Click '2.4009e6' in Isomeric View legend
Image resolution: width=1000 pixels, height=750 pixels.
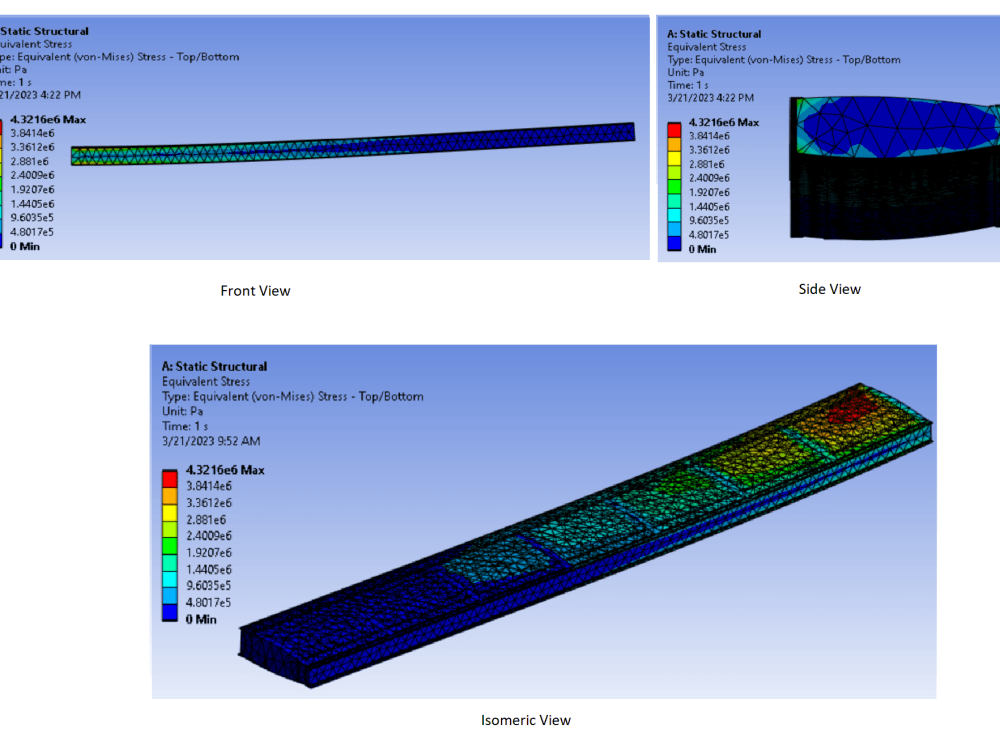209,536
